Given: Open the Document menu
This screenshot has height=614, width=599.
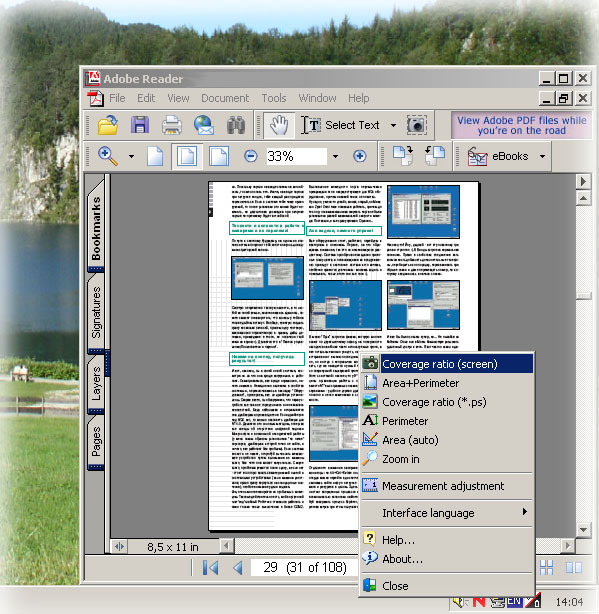Looking at the screenshot, I should point(225,98).
